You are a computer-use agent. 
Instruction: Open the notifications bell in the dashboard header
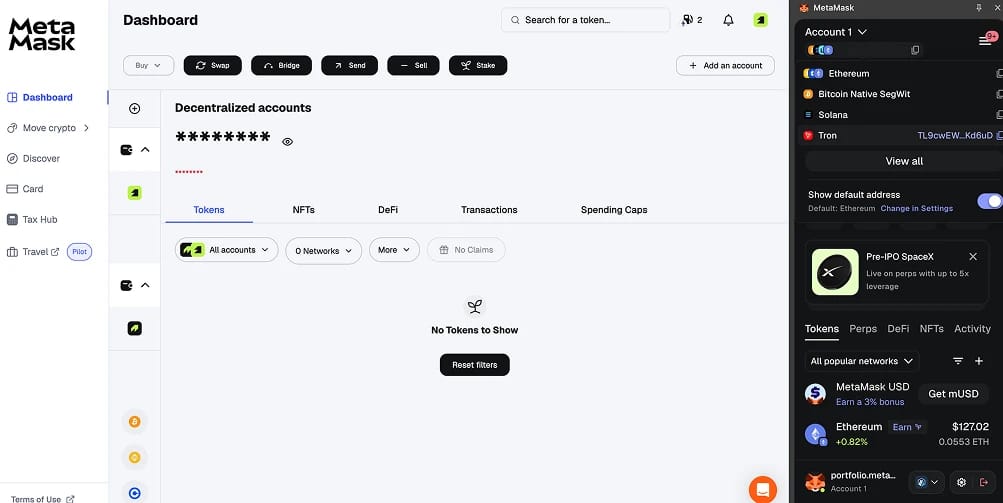point(728,20)
